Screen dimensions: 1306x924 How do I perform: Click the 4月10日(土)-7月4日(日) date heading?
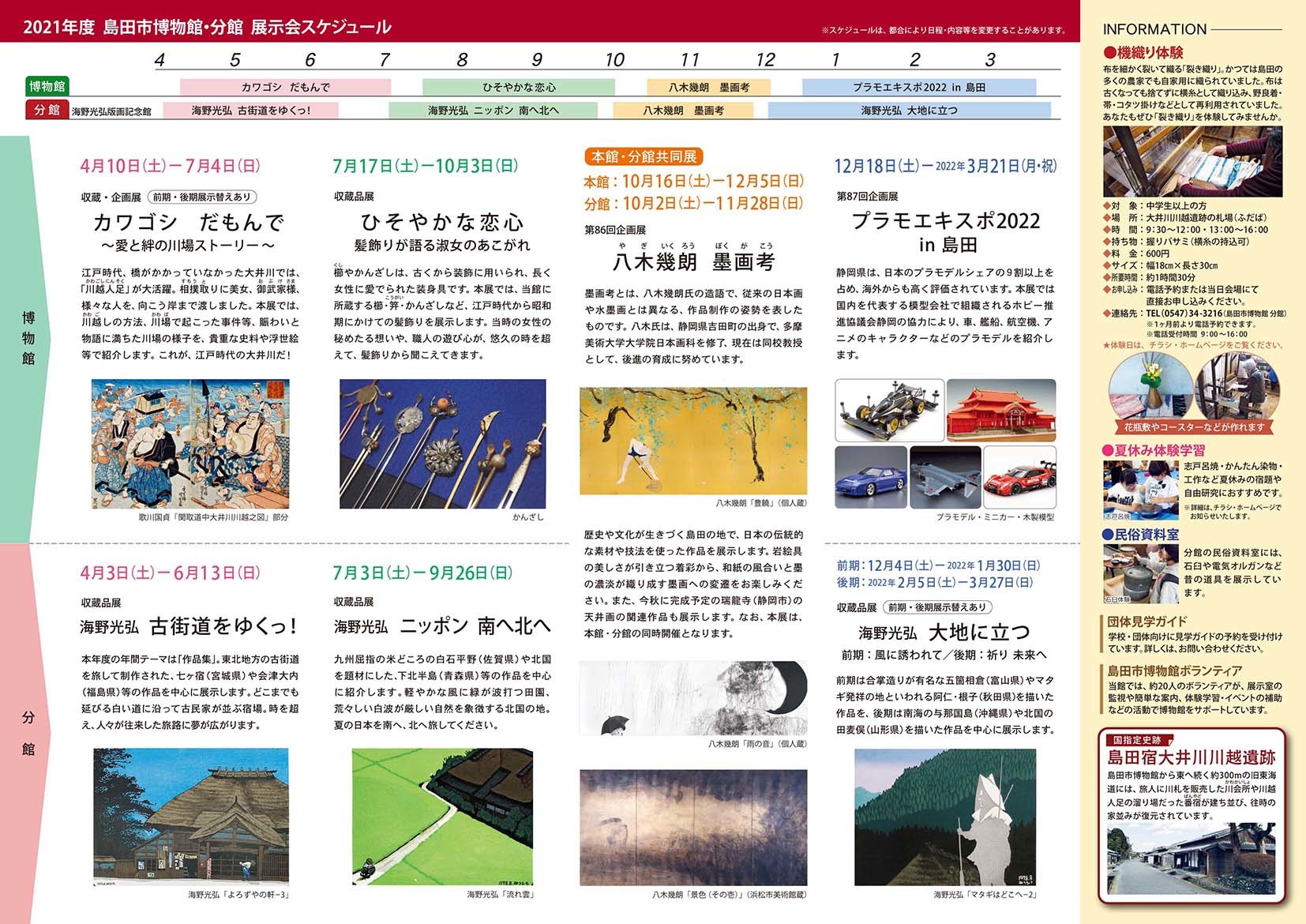(x=170, y=166)
